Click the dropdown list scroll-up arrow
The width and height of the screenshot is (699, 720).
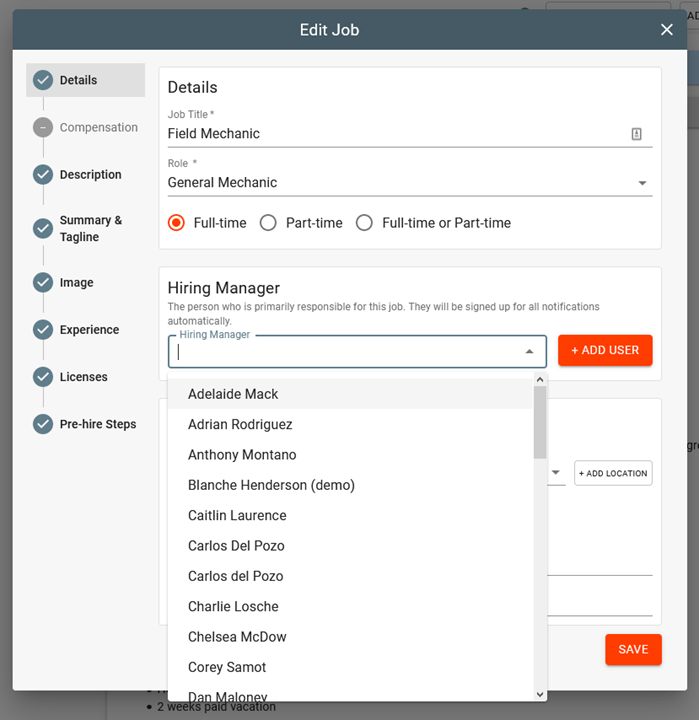click(540, 379)
